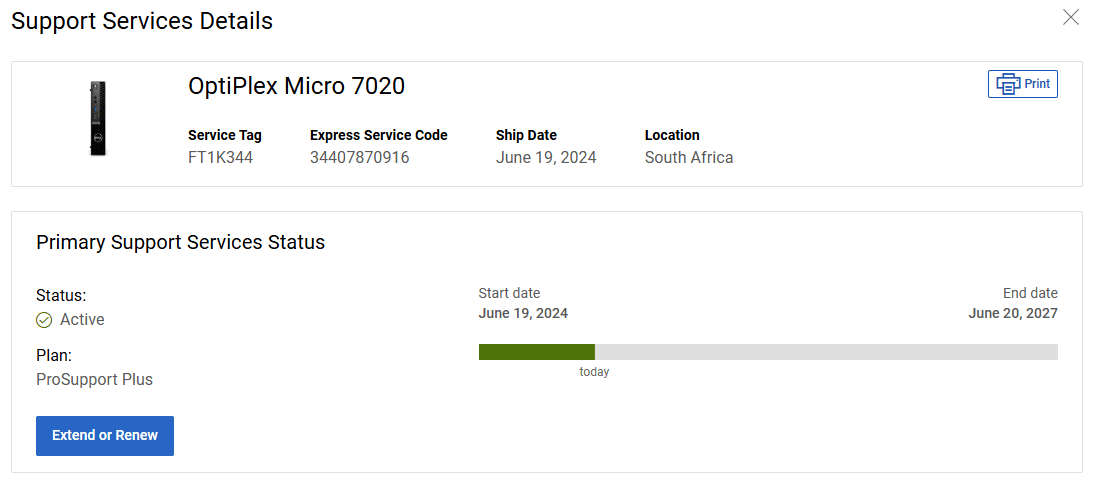Select the service tag FT1K344
The image size is (1097, 483).
(220, 157)
